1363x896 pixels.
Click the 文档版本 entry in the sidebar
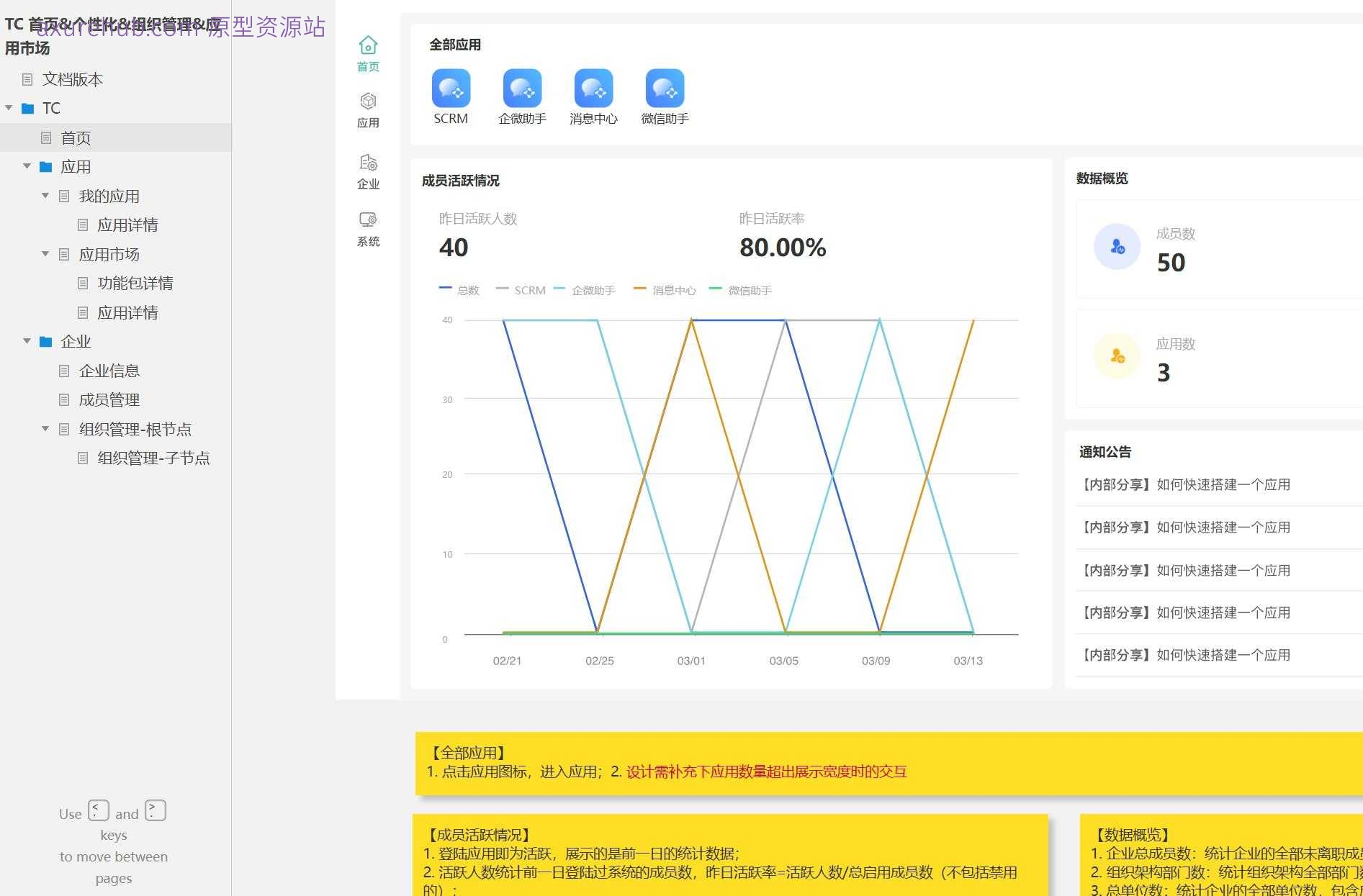coord(74,79)
